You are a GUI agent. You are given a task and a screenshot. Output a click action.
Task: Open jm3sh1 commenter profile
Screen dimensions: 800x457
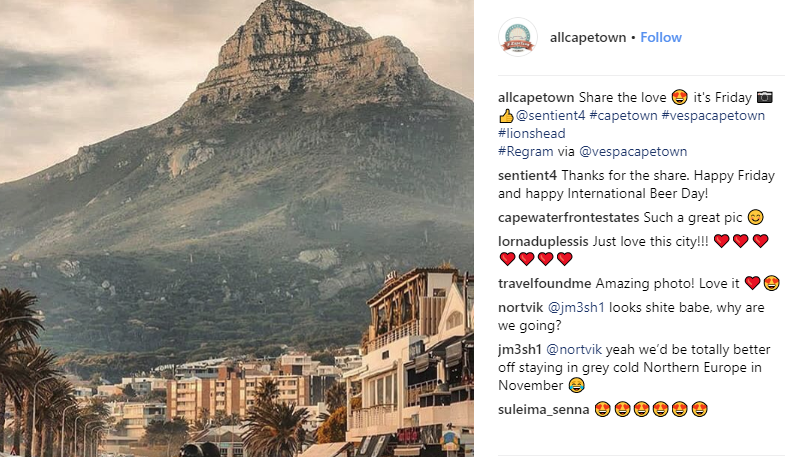[519, 350]
